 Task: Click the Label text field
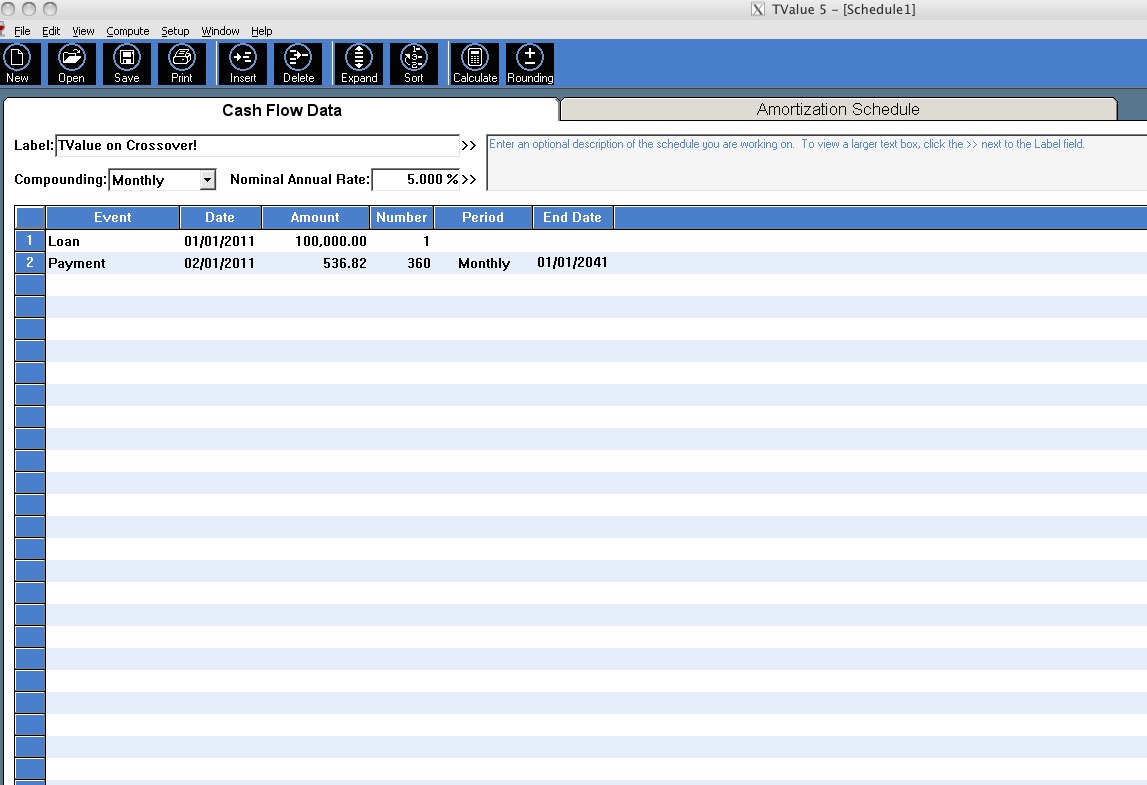[x=257, y=145]
